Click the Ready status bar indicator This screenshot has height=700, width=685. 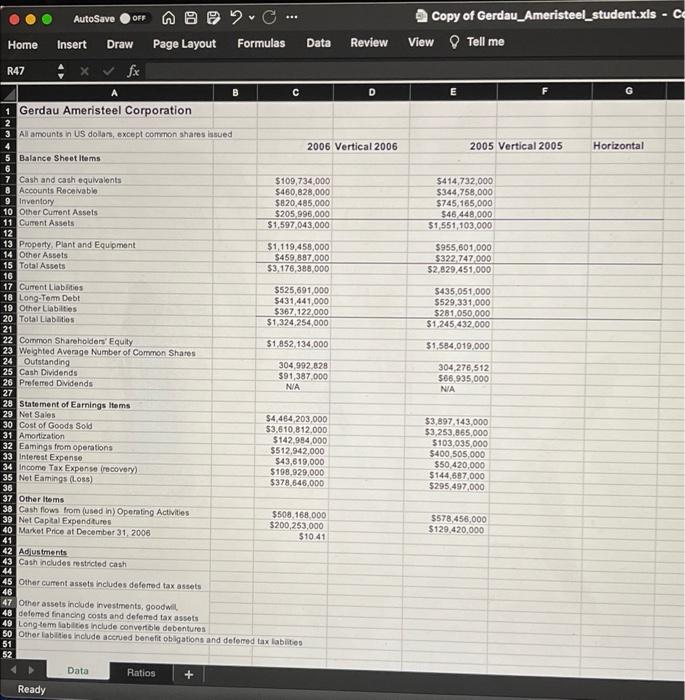(x=31, y=689)
